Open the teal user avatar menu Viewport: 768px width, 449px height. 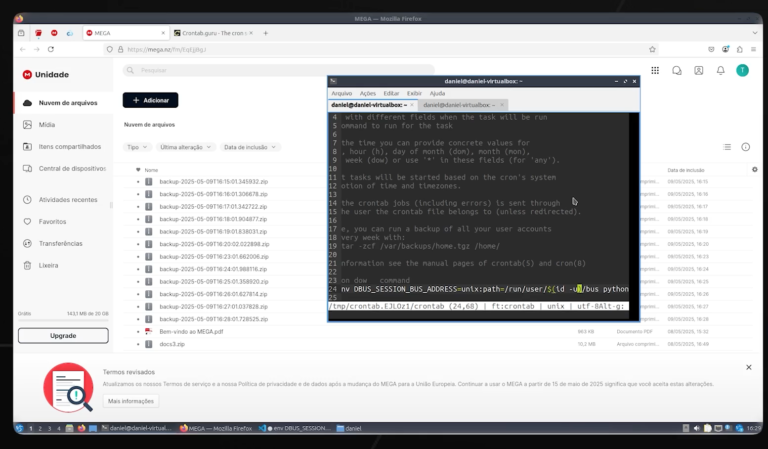(x=742, y=70)
